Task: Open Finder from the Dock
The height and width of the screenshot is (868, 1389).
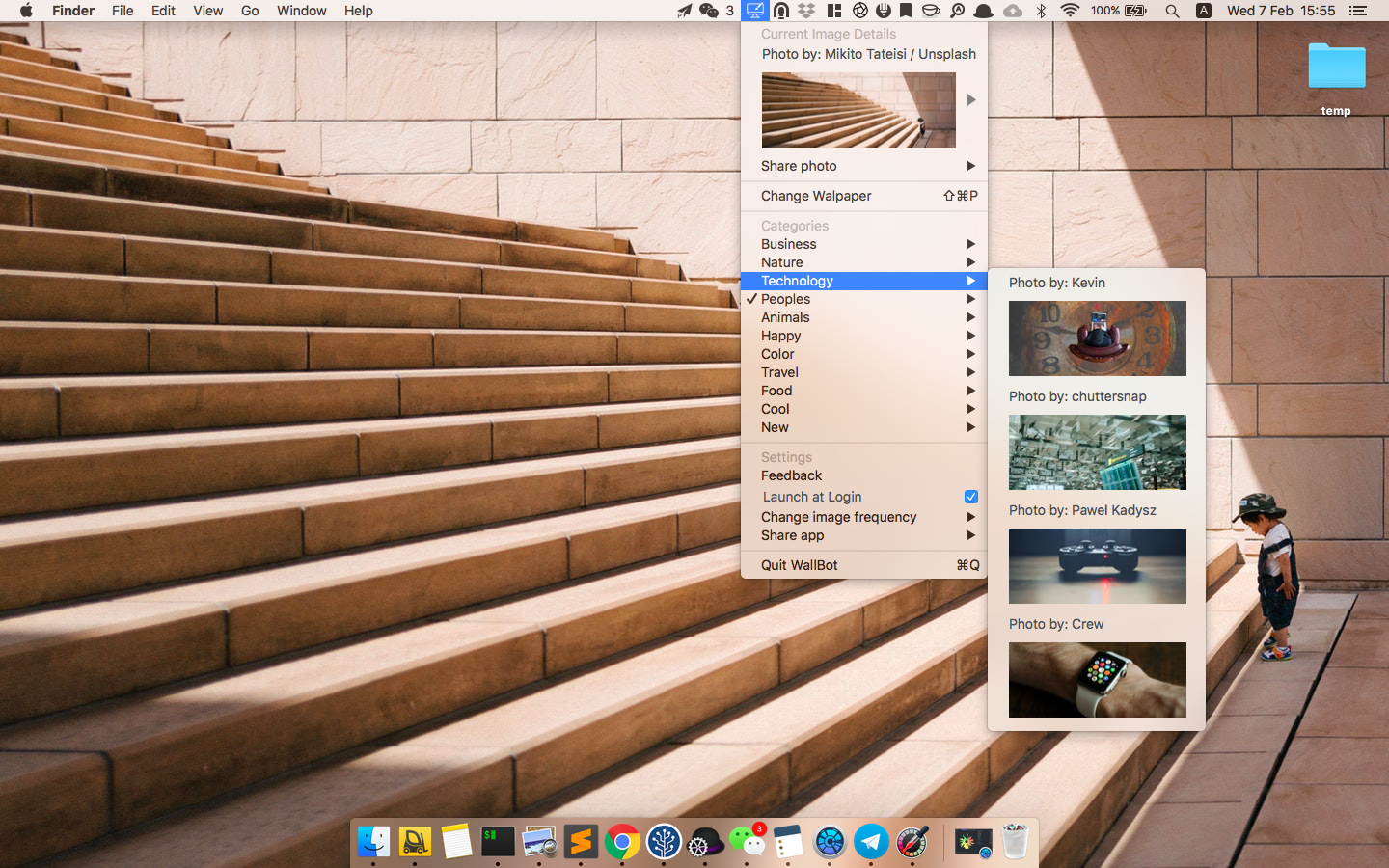Action: pyautogui.click(x=373, y=842)
